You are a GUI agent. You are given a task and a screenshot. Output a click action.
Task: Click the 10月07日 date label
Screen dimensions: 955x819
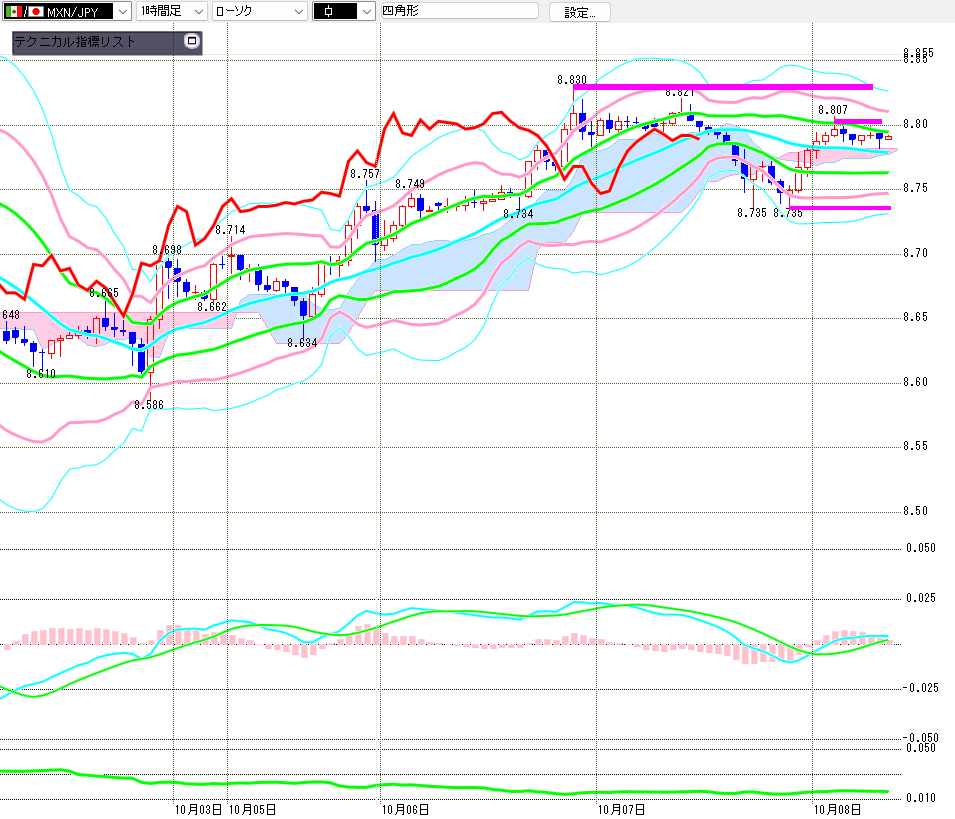[621, 810]
